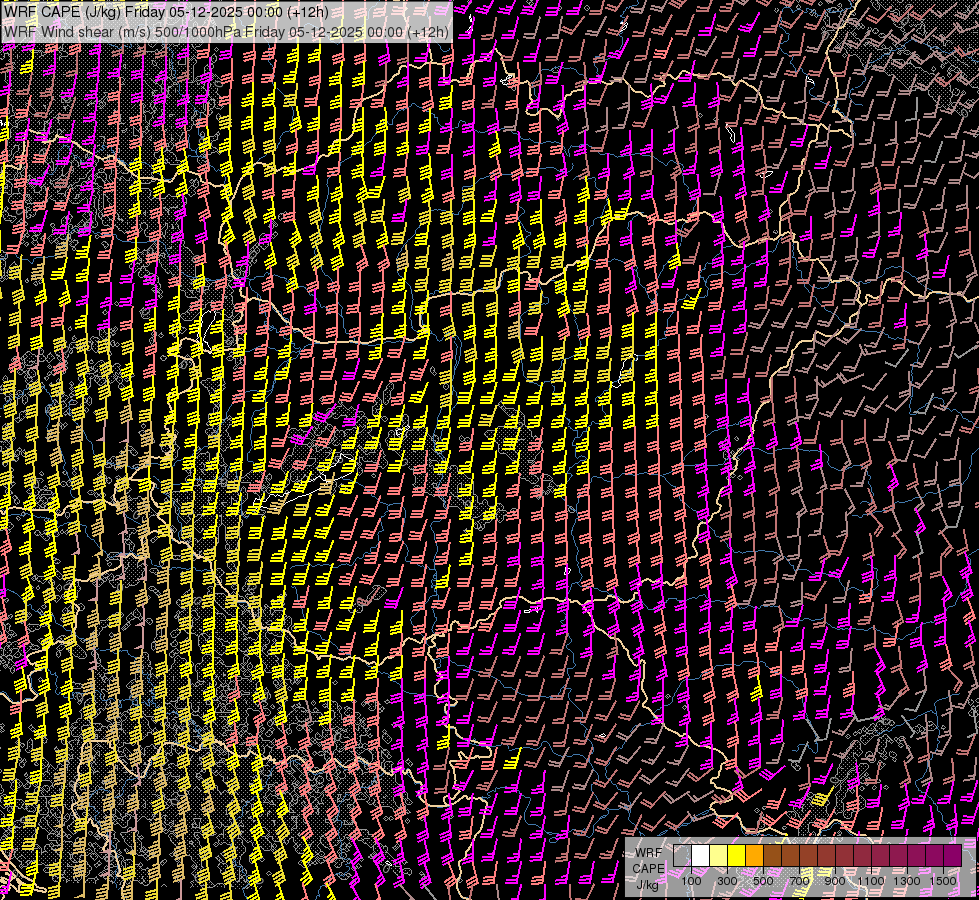Select the rightmost purple legend swatch

[952, 856]
